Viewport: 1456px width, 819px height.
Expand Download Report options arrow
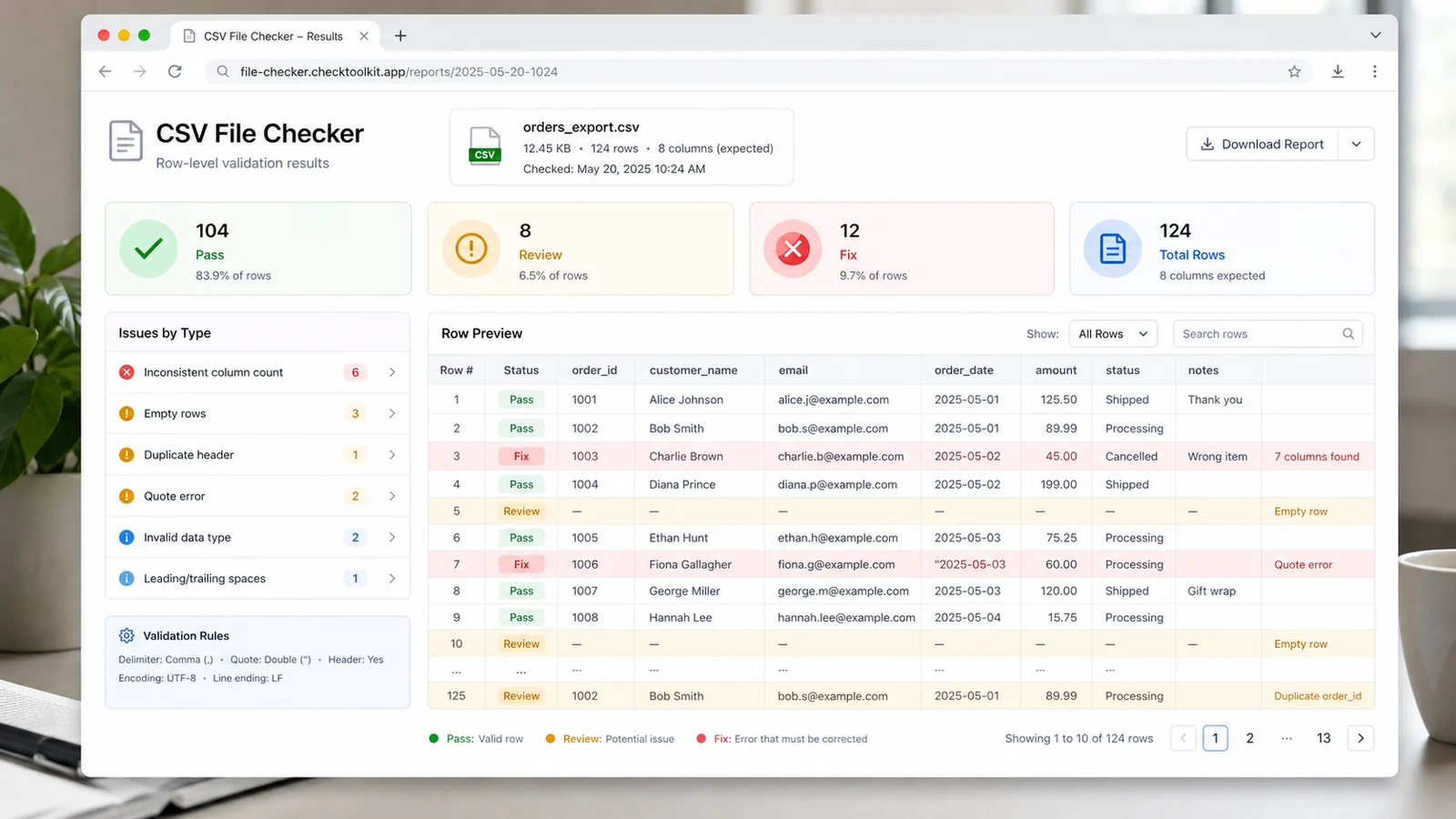1356,144
